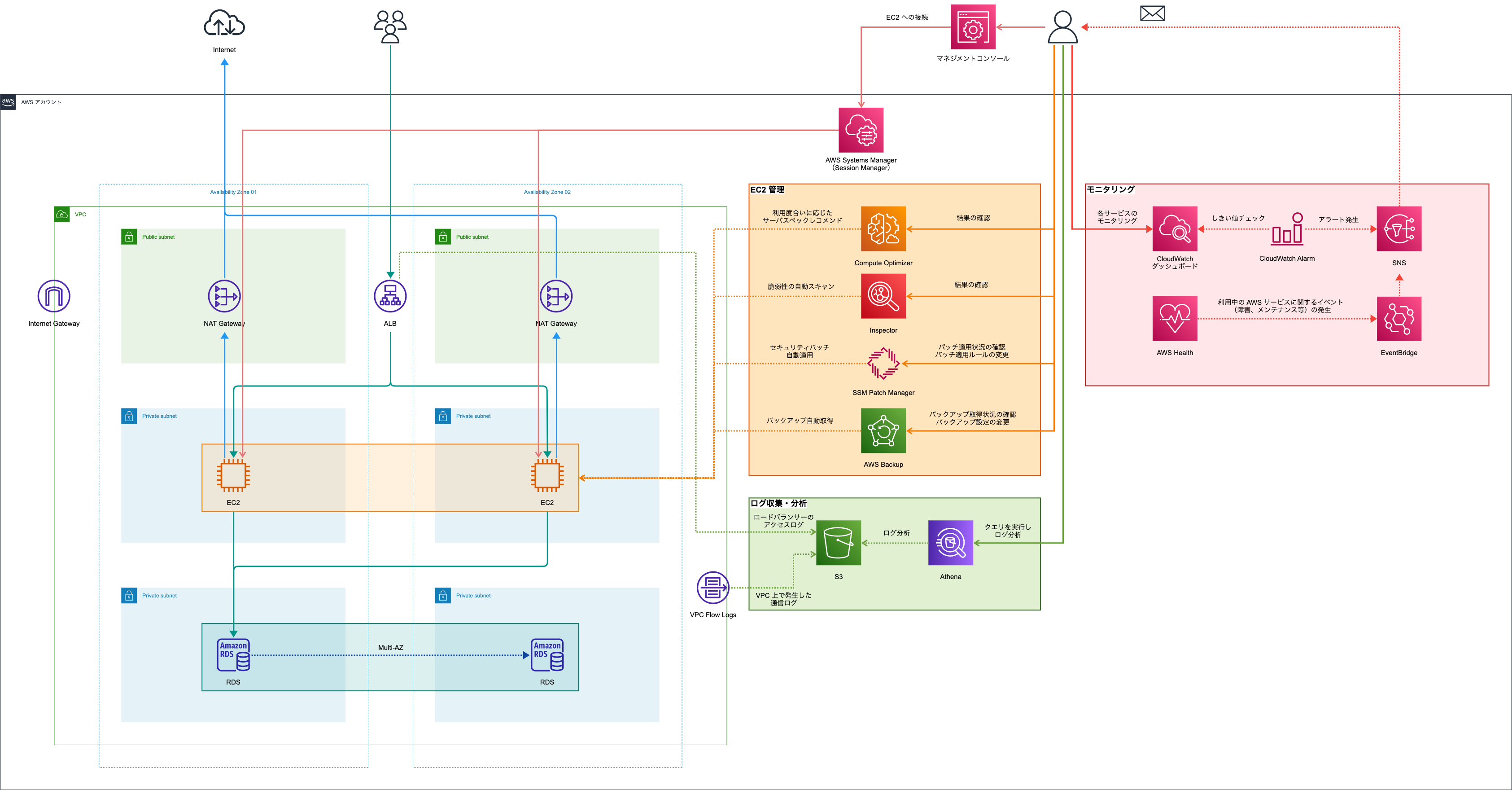Image resolution: width=1512 pixels, height=790 pixels.
Task: Click the 'AWS アカウント' label
Action: 41,102
